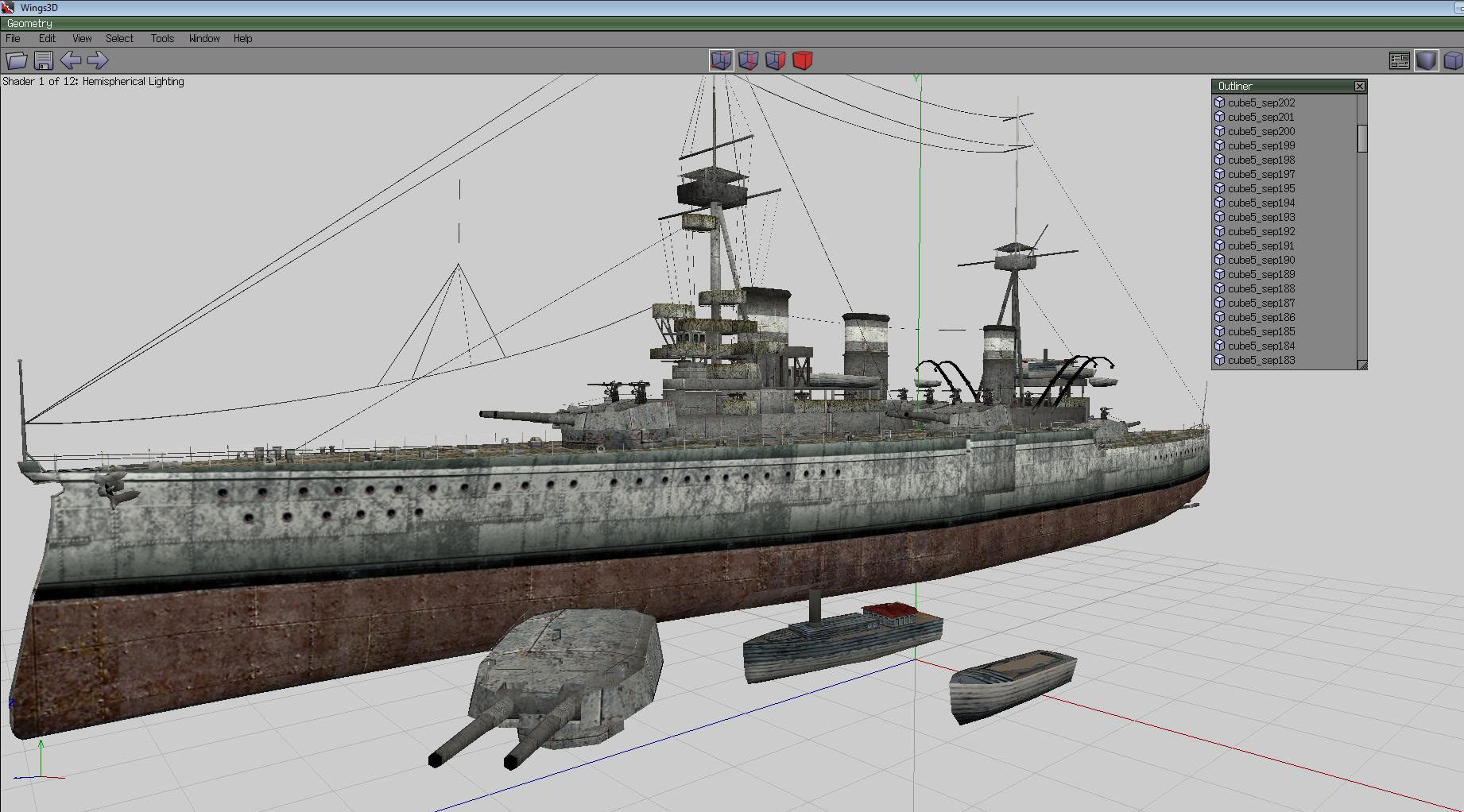Click the shader status text

[x=93, y=81]
